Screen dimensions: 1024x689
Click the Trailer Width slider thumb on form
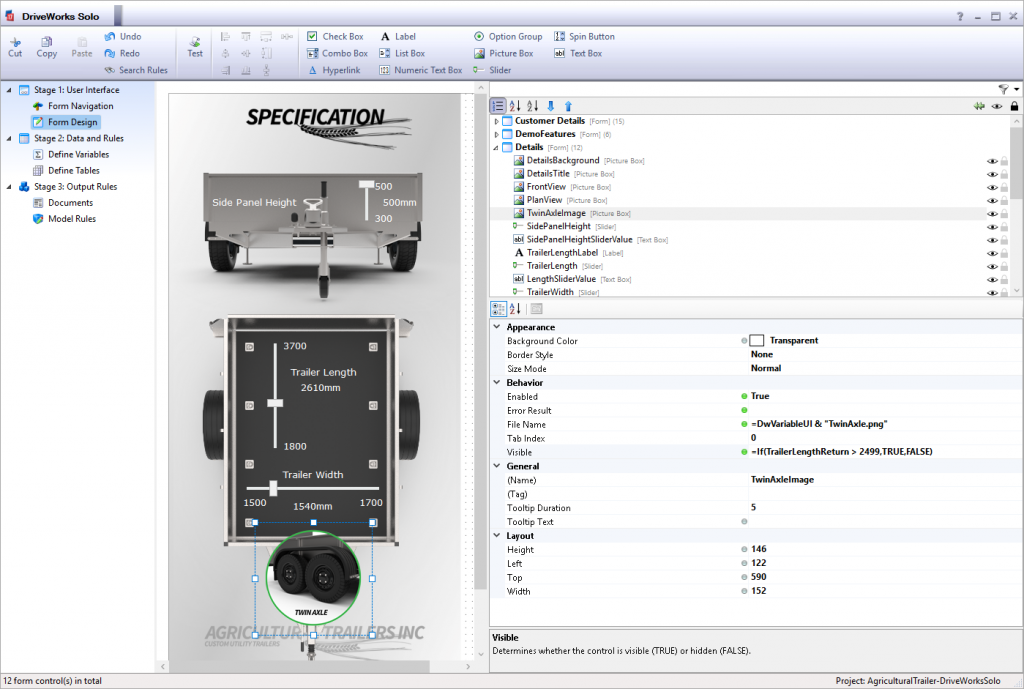[273, 488]
